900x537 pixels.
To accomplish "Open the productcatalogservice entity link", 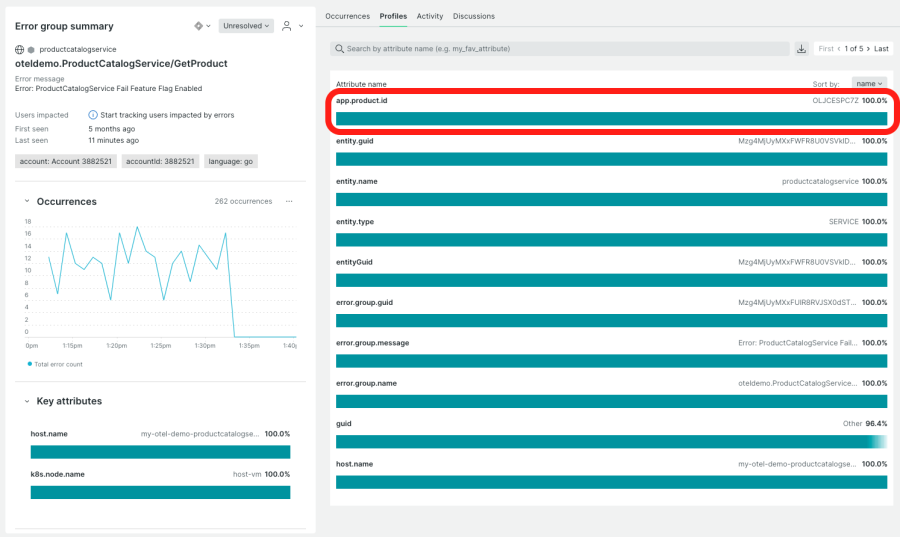I will [77, 49].
